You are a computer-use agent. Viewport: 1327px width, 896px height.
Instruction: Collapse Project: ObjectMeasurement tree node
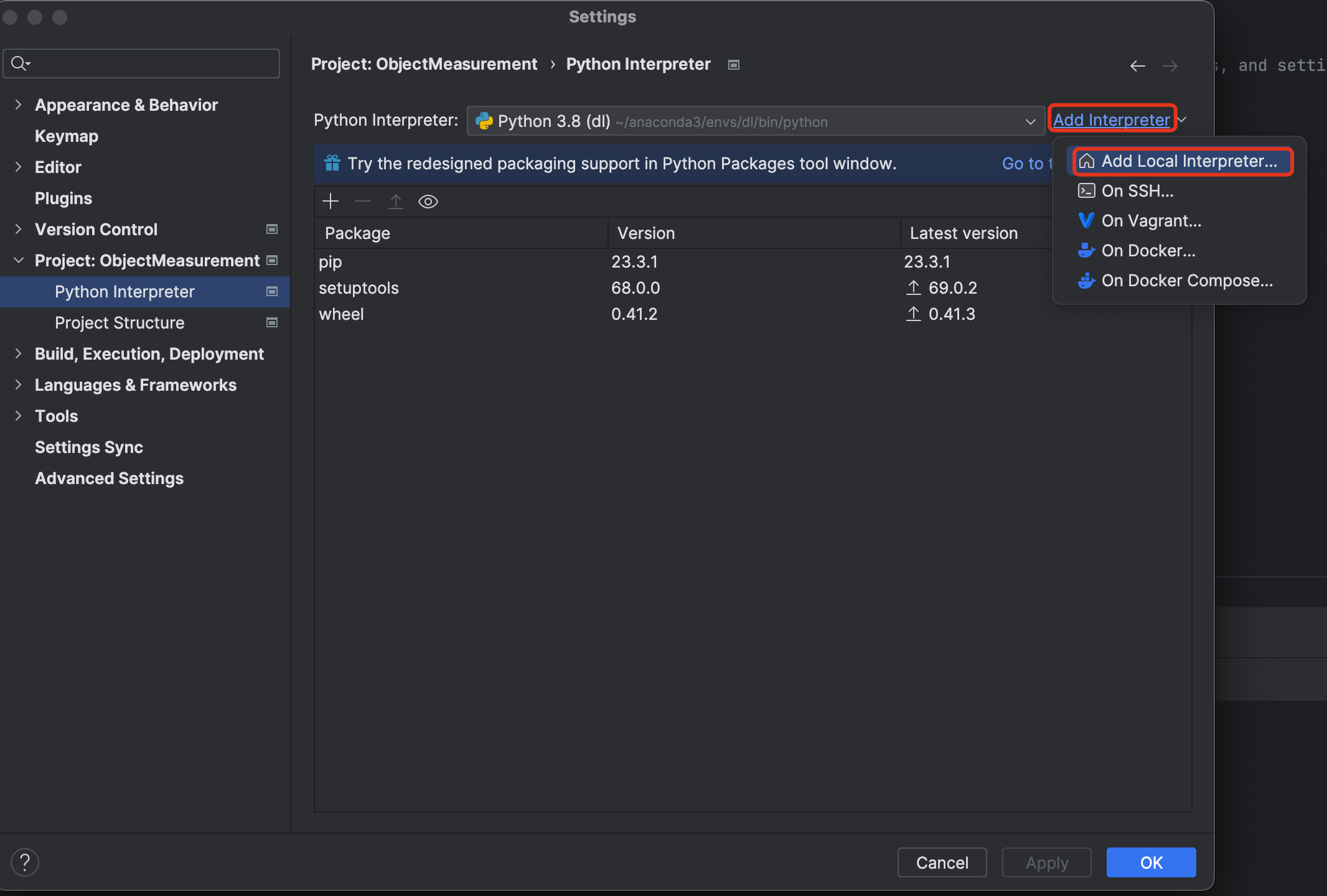coord(18,260)
